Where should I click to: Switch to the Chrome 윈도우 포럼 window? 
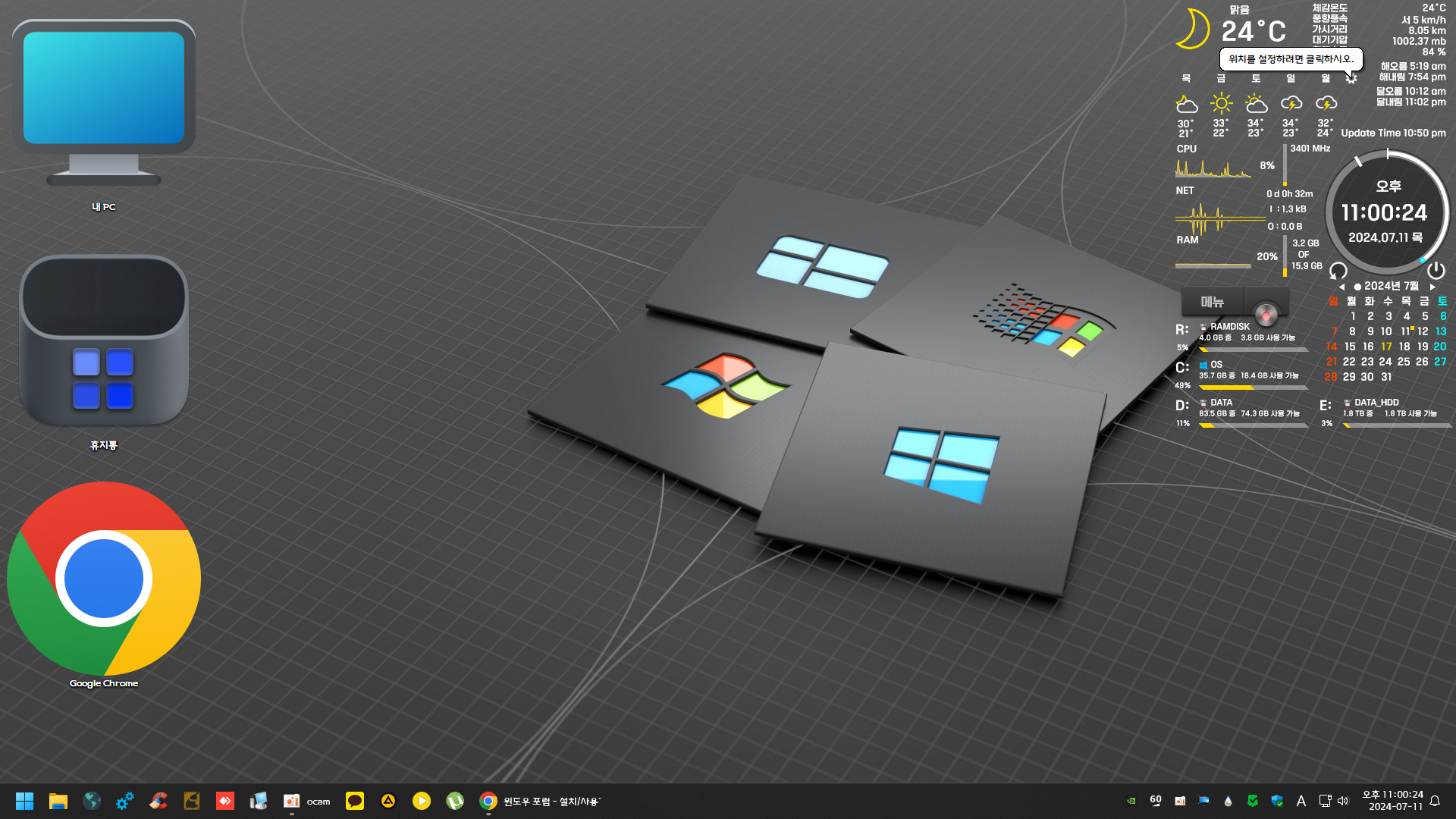pyautogui.click(x=540, y=801)
